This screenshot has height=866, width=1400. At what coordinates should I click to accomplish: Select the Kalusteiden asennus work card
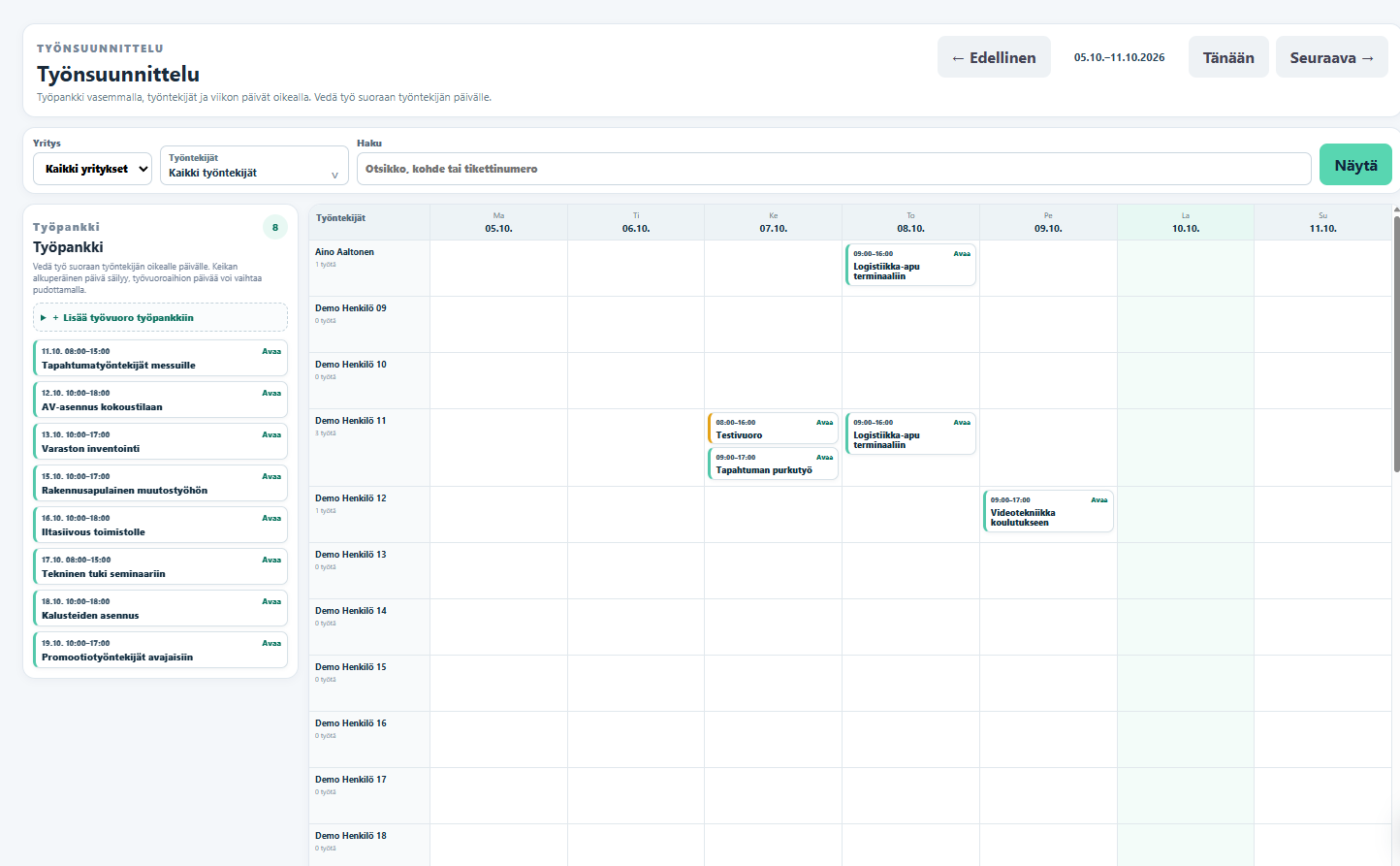[160, 608]
